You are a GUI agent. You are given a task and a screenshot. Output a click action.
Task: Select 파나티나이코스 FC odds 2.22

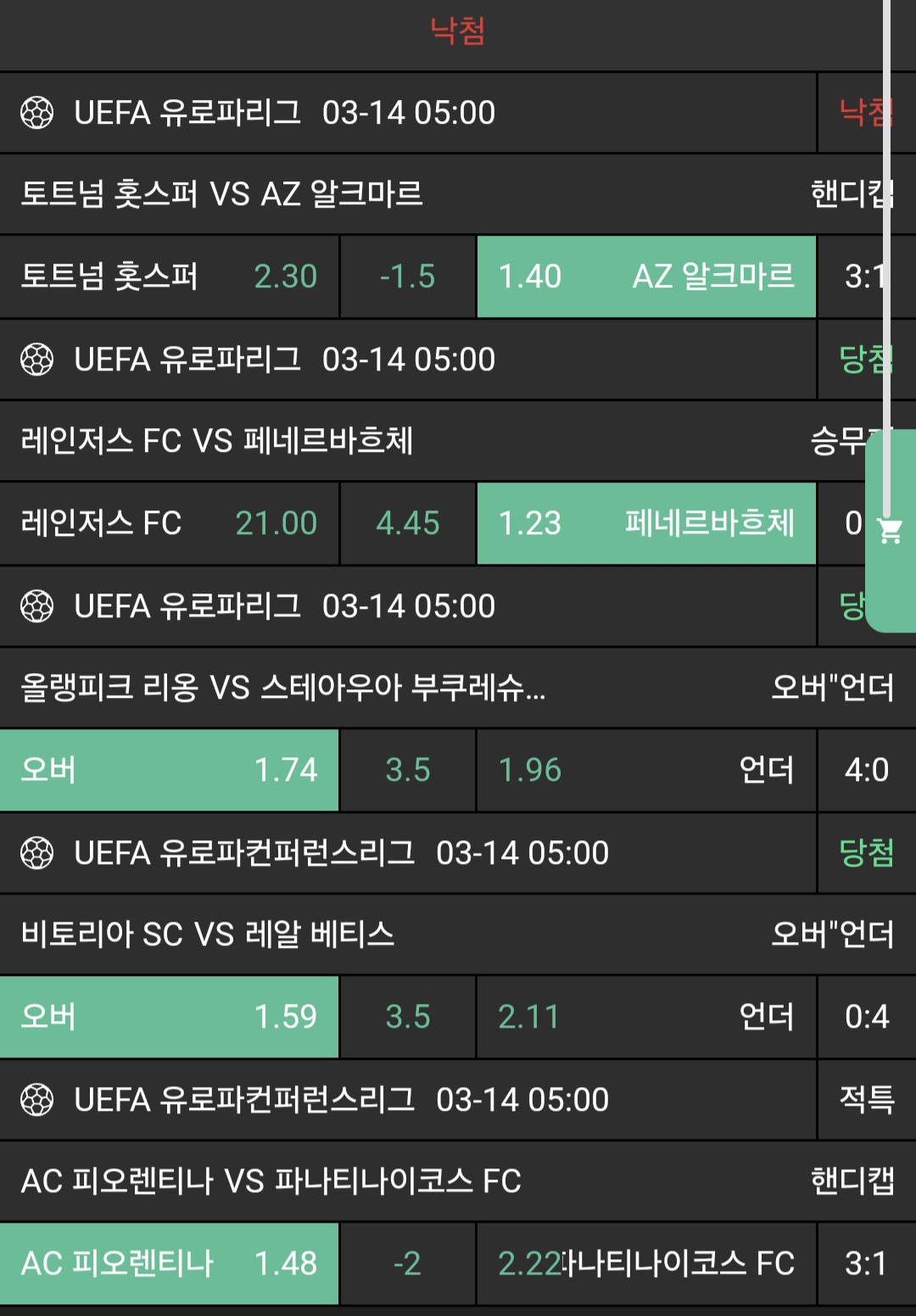[646, 1263]
